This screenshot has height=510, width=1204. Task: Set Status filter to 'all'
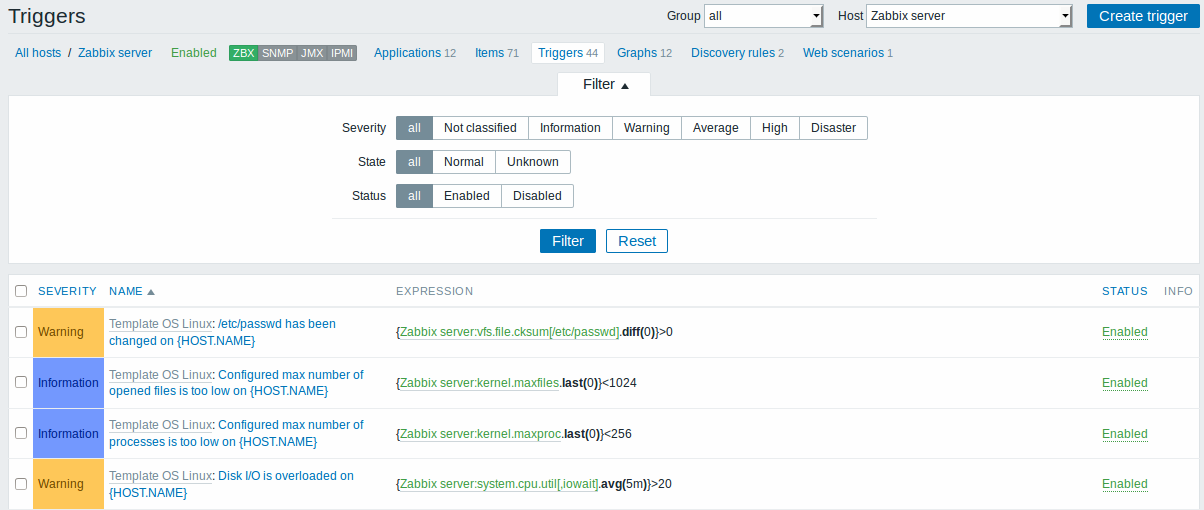pyautogui.click(x=414, y=196)
